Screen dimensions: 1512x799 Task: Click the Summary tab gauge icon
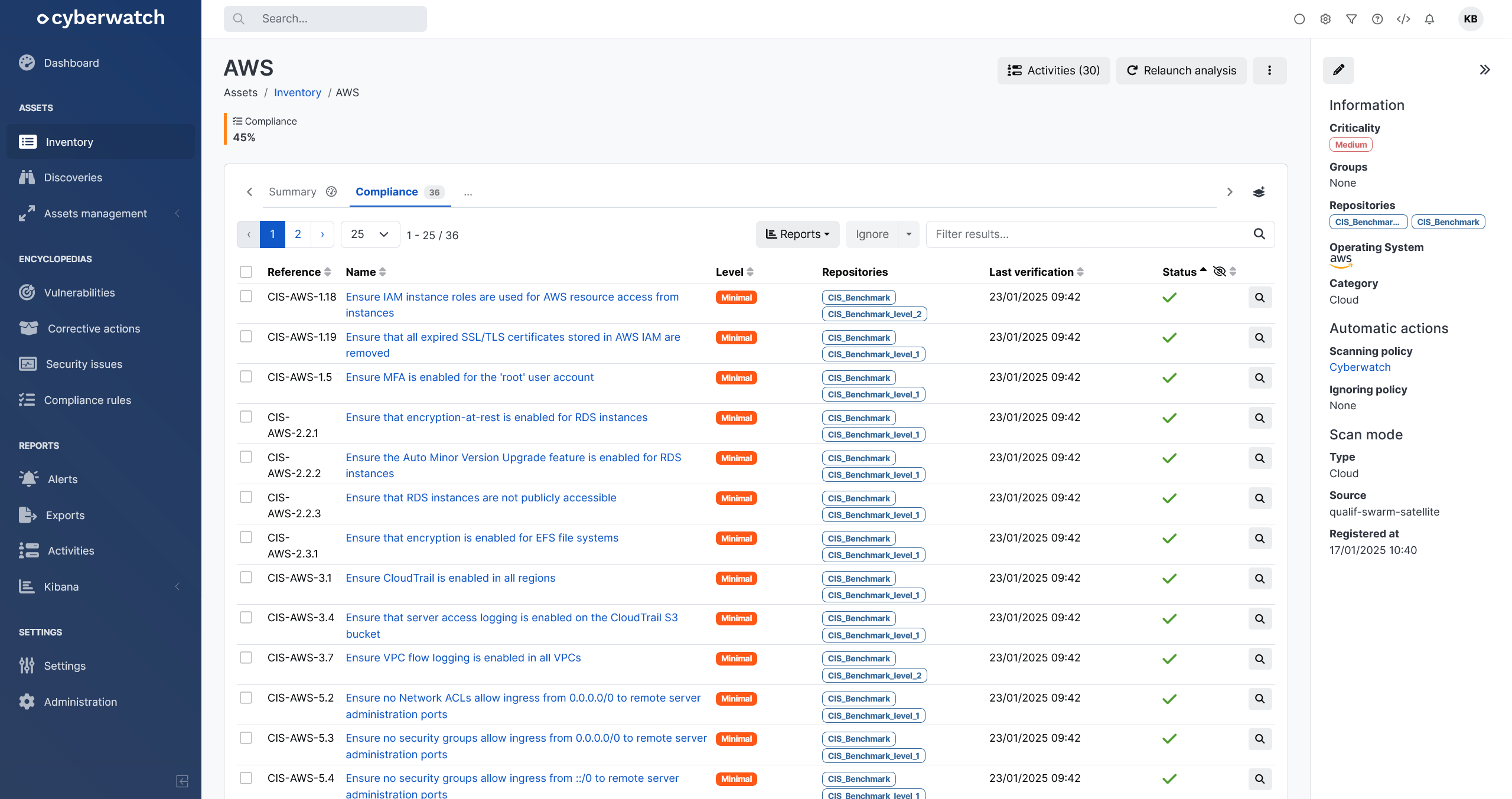pos(331,192)
